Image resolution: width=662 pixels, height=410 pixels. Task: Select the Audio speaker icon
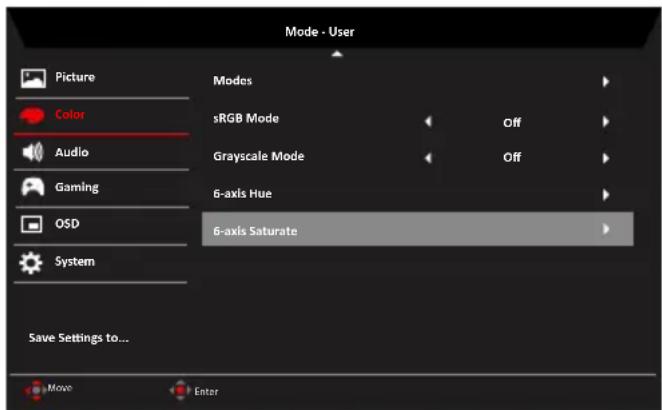click(33, 152)
